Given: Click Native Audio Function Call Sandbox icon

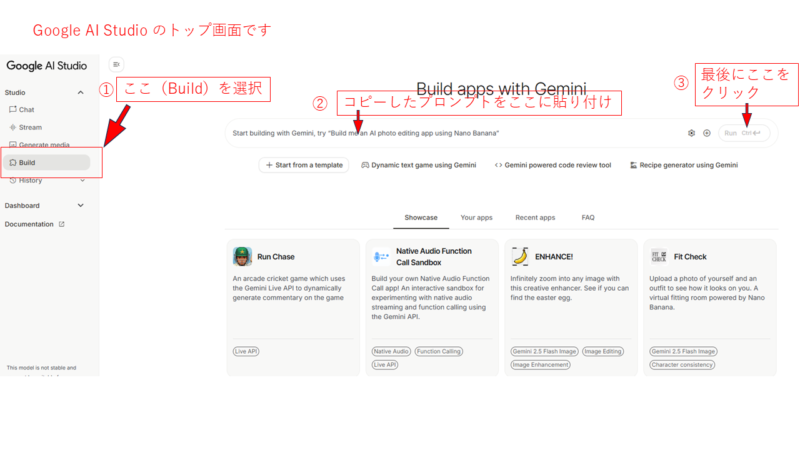Looking at the screenshot, I should pos(381,256).
